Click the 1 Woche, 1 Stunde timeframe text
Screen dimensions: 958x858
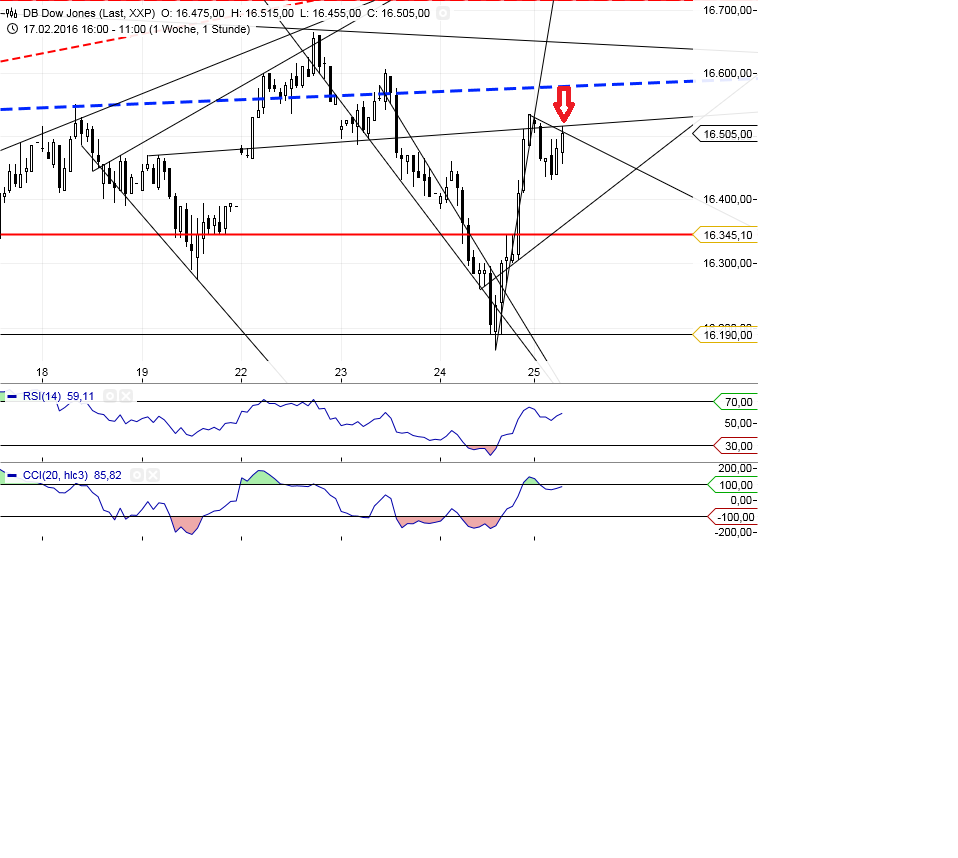(198, 29)
